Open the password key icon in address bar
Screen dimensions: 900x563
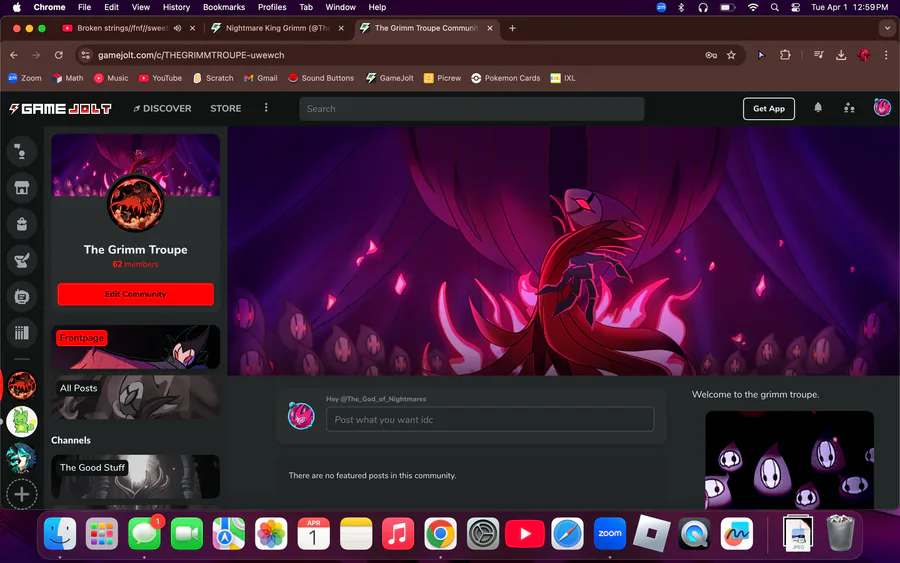pos(711,55)
